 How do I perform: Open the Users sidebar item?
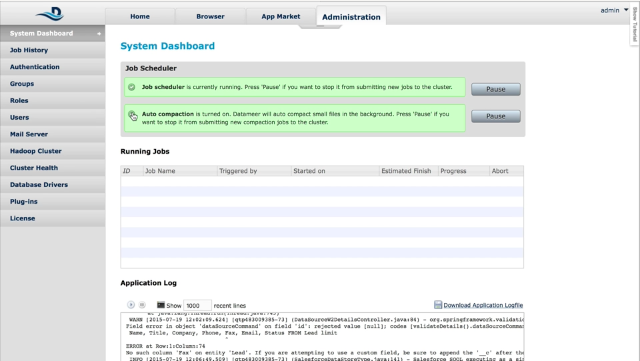[x=52, y=117]
